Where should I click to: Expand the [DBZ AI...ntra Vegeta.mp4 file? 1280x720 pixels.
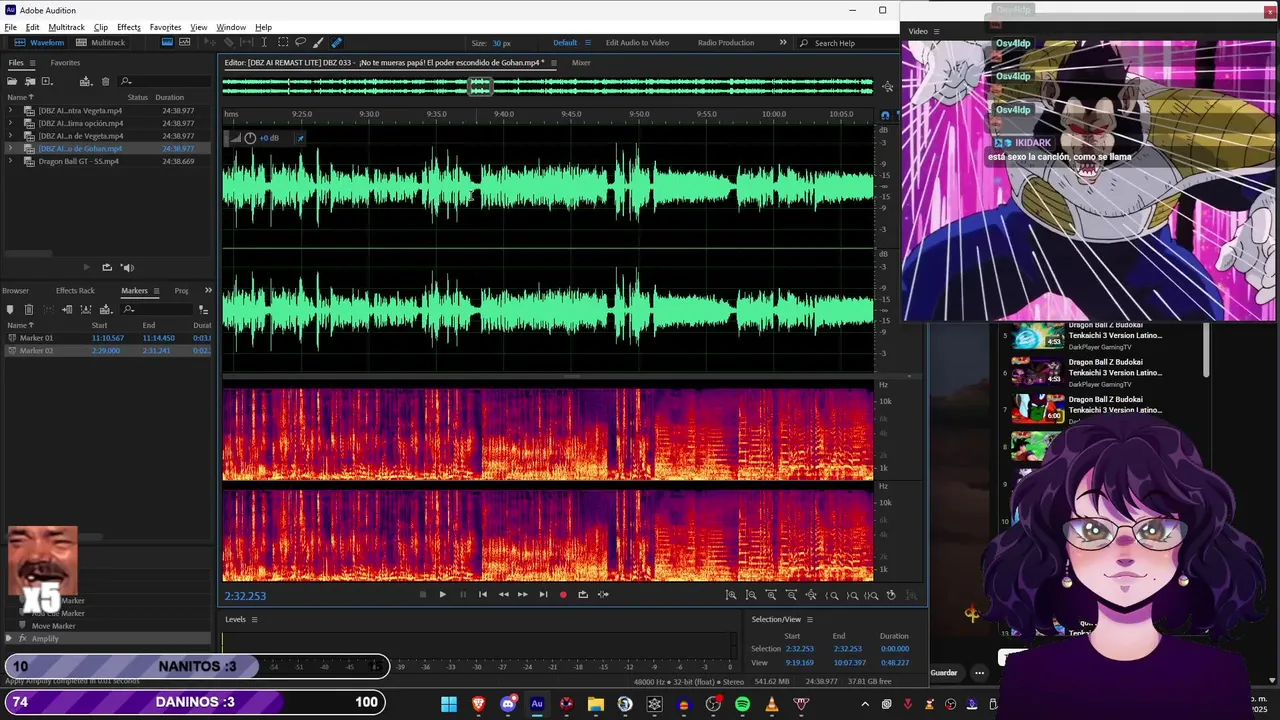(x=10, y=111)
